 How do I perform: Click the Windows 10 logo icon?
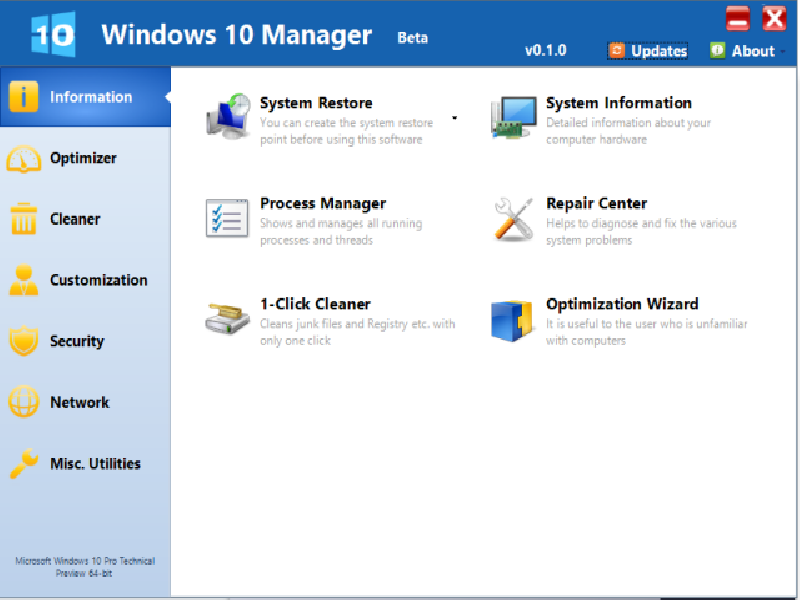click(54, 34)
